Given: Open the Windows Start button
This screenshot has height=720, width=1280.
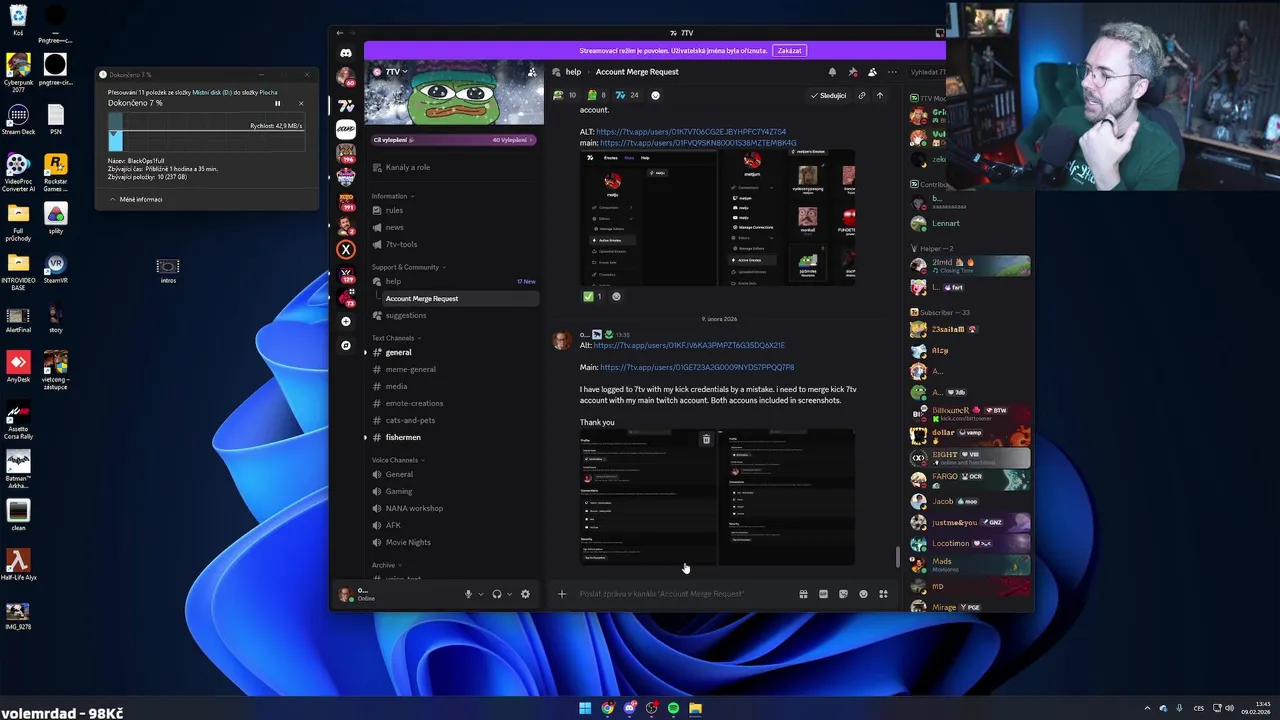Looking at the screenshot, I should click(x=585, y=708).
